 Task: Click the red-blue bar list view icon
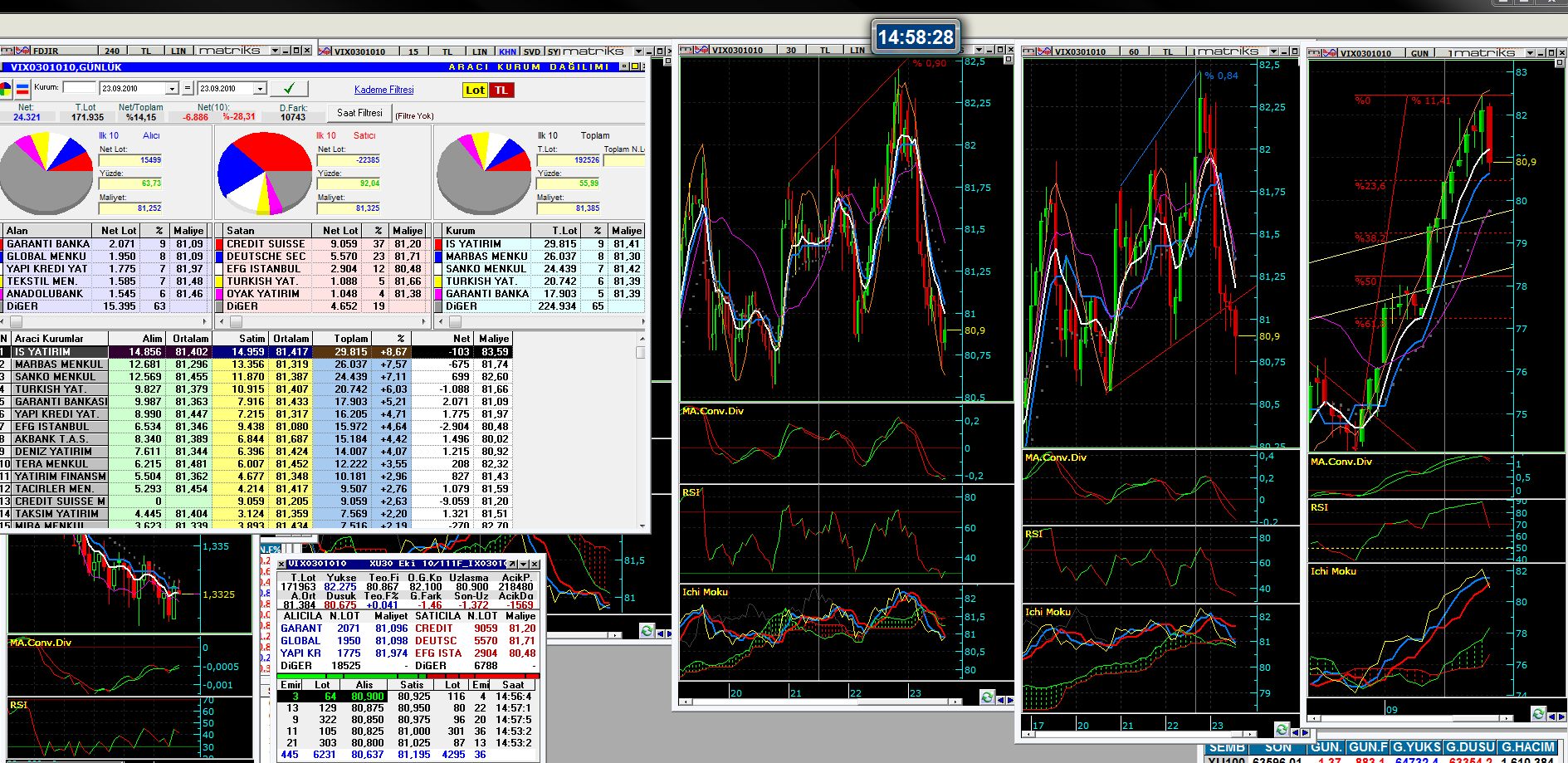click(22, 89)
